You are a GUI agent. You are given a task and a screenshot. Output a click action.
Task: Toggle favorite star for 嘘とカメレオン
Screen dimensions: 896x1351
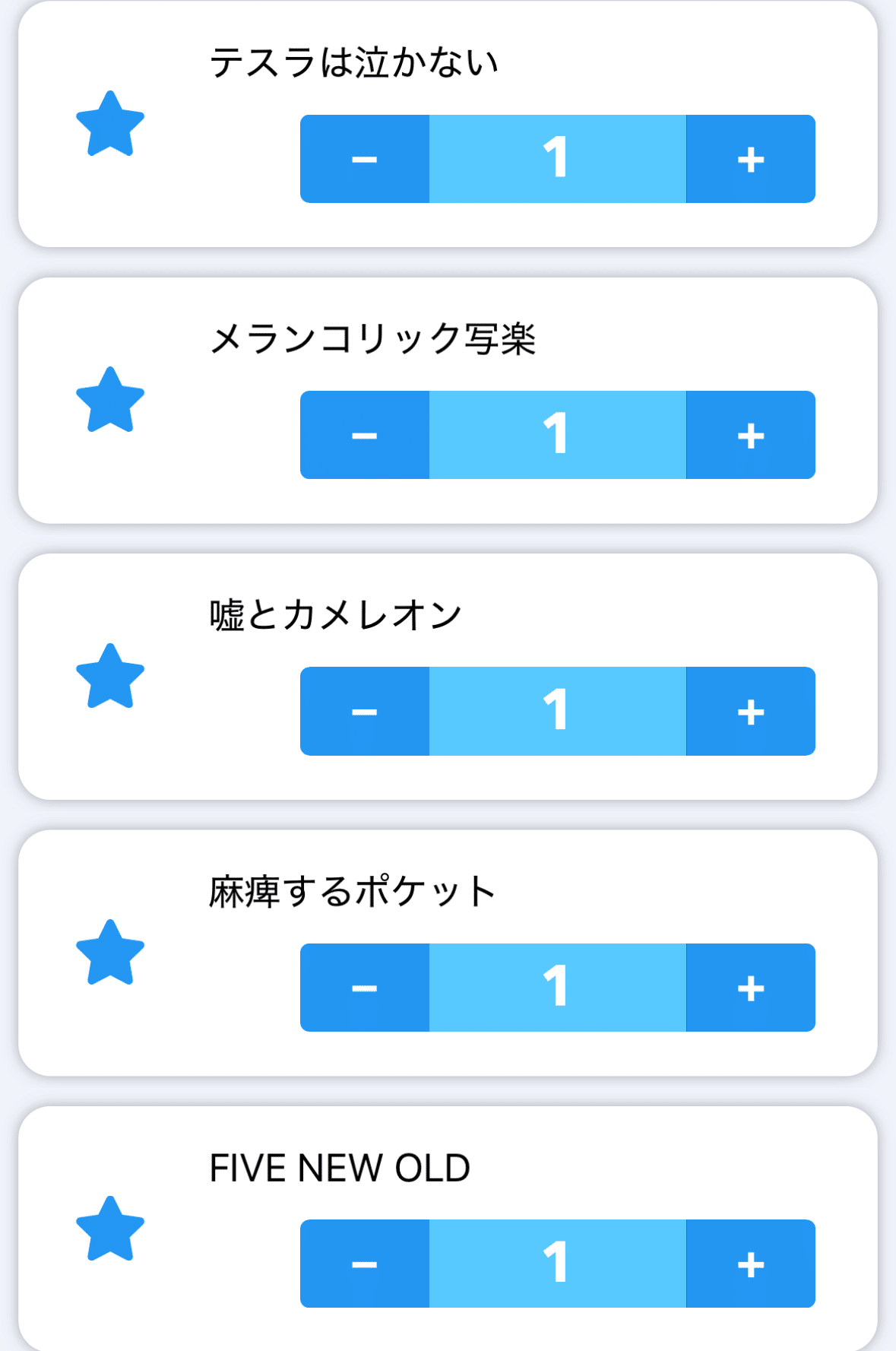tap(110, 677)
